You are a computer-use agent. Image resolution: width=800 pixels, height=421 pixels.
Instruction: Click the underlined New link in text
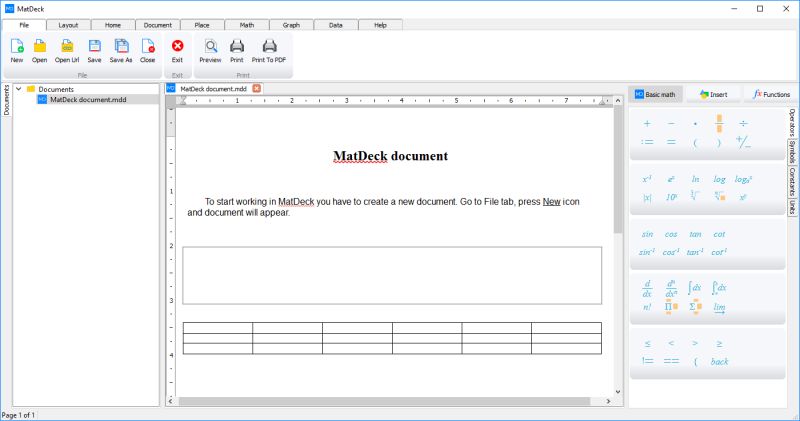[552, 202]
